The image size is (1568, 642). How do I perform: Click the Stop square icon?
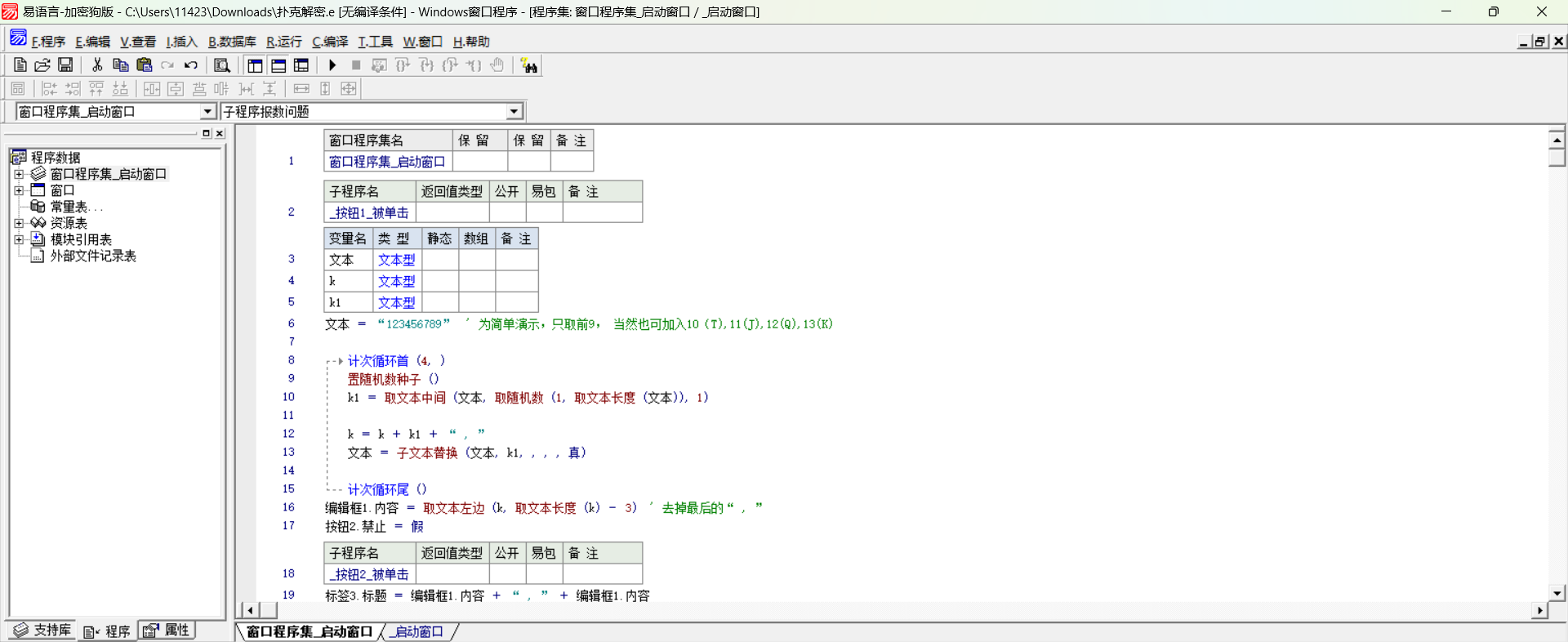coord(356,65)
